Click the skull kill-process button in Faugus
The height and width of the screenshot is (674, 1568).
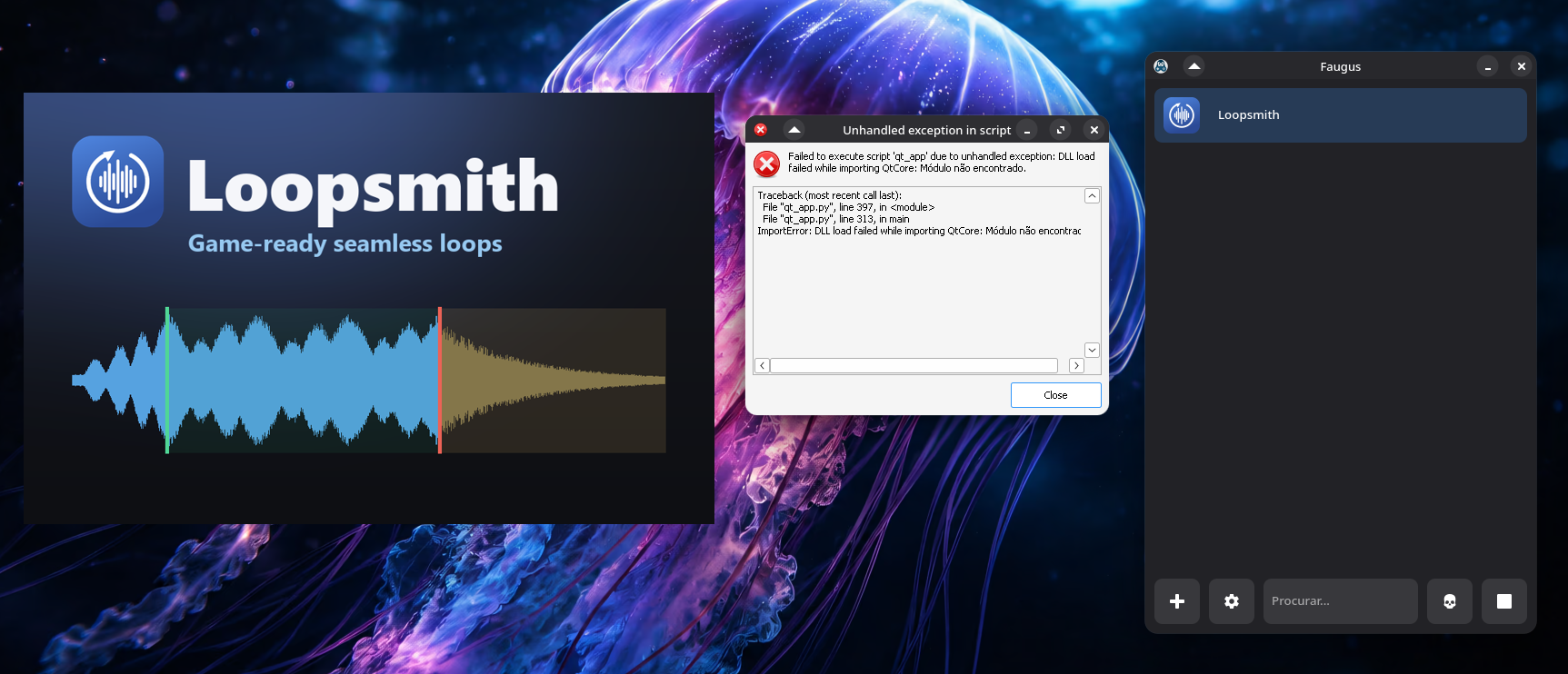[1450, 601]
